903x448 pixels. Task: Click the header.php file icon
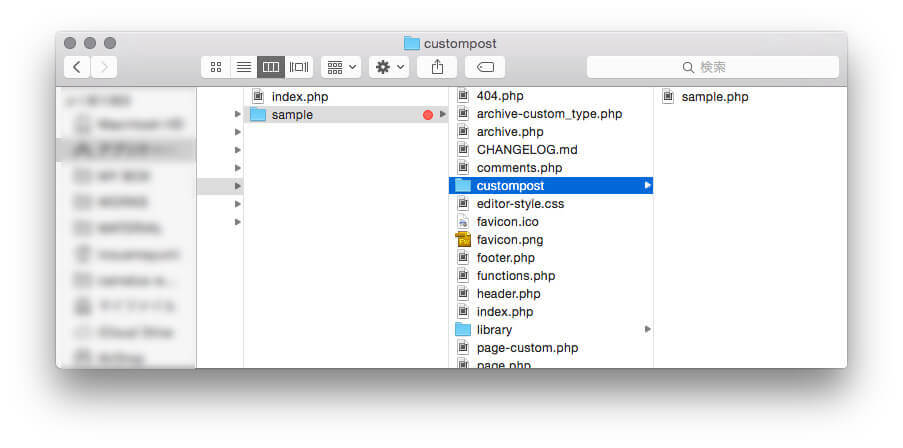point(463,294)
